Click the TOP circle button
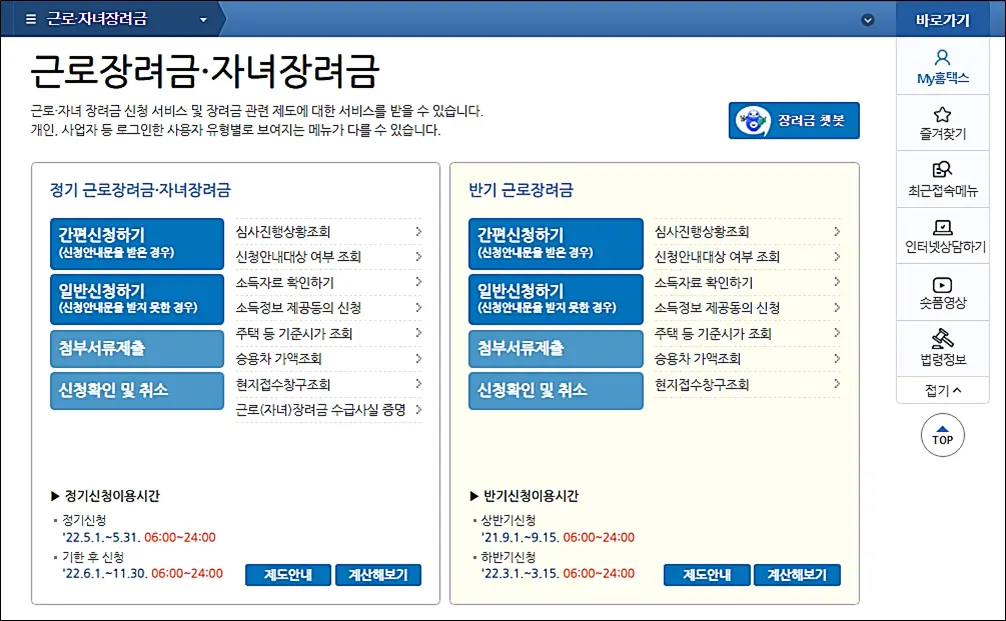This screenshot has width=1006, height=621. point(942,435)
